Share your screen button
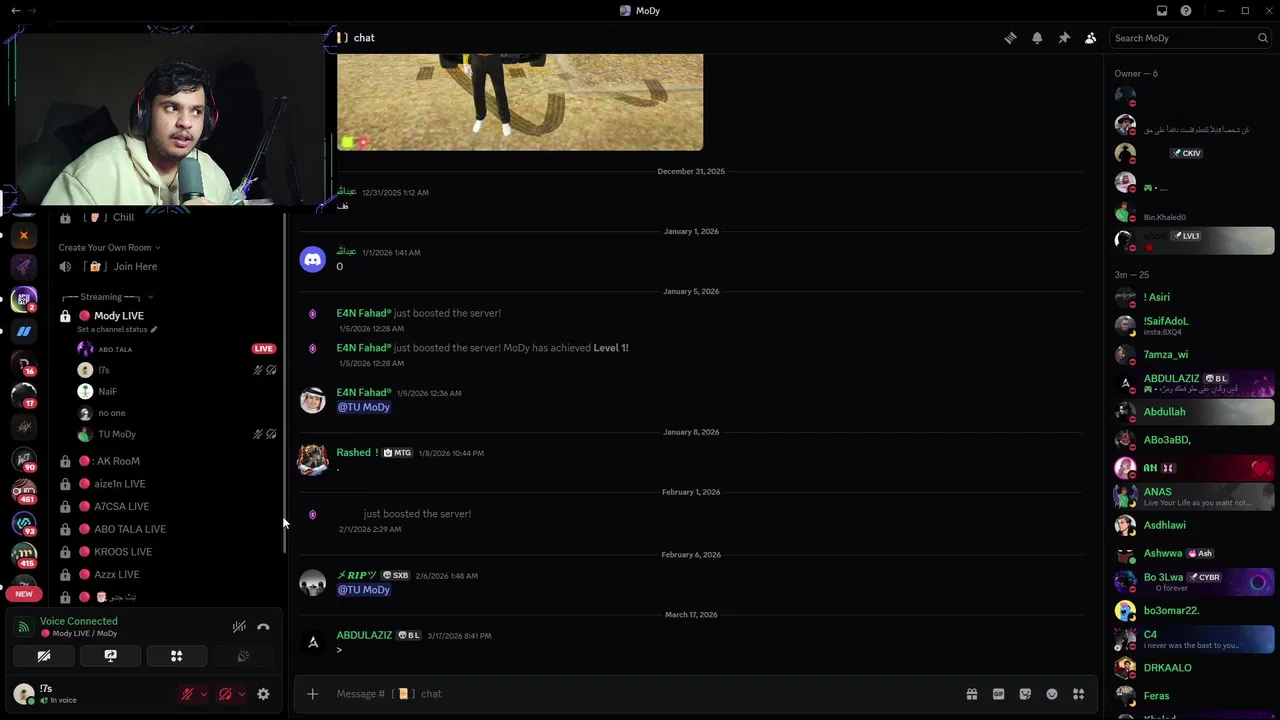This screenshot has height=720, width=1280. [110, 656]
